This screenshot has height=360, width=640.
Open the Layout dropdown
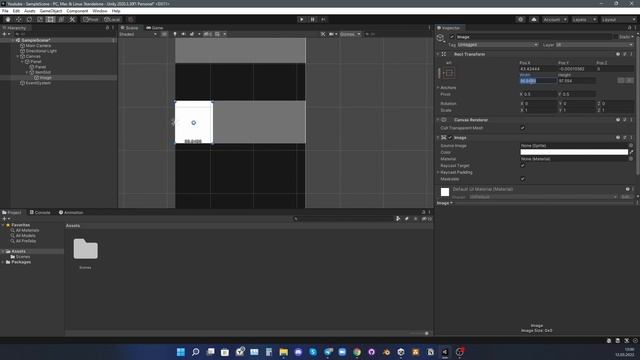coord(618,19)
